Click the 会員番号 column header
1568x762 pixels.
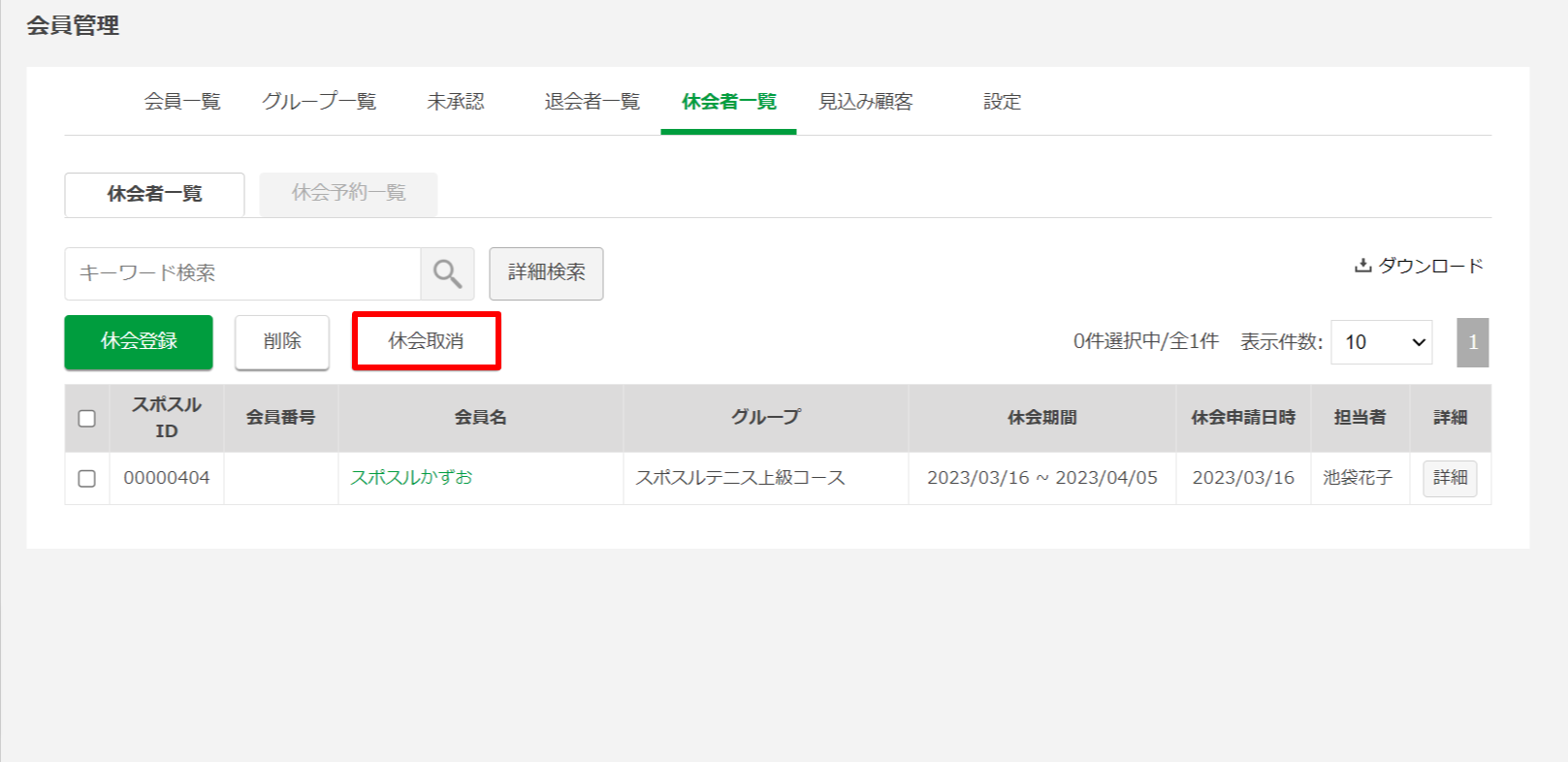pos(281,418)
